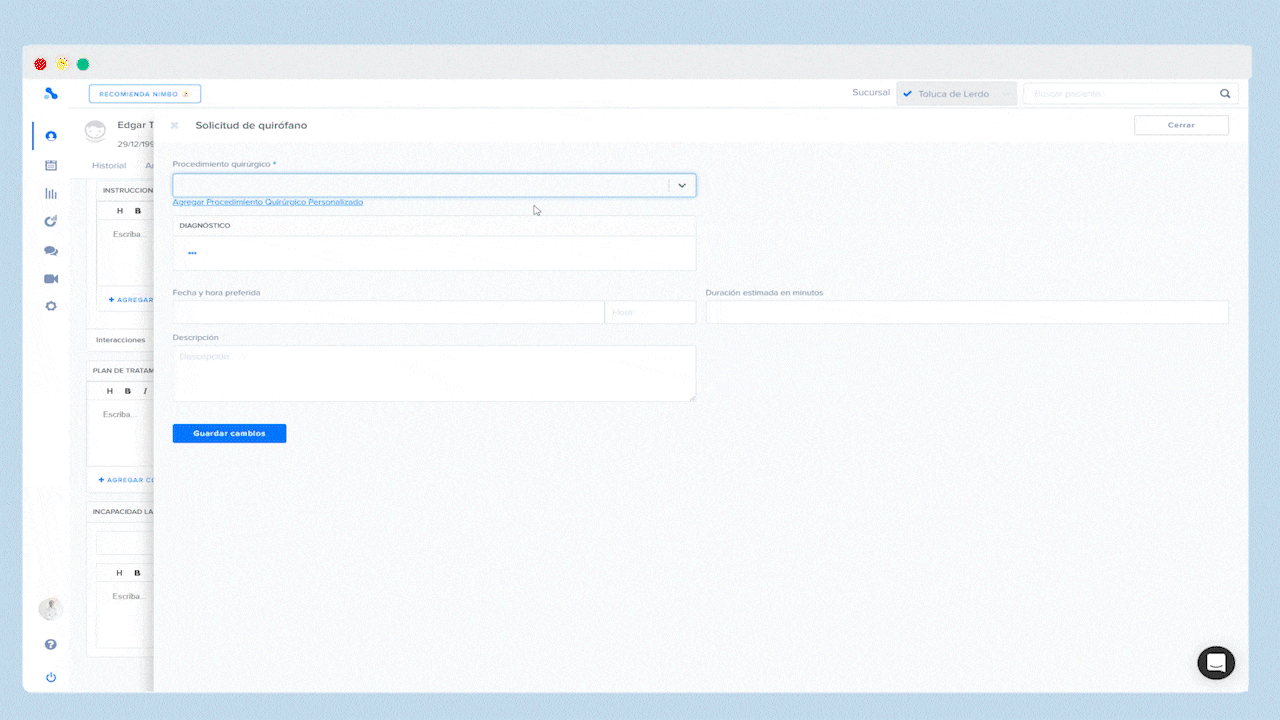Click the patient smiley avatar icon
Screen dimensions: 1280x720
click(x=95, y=132)
